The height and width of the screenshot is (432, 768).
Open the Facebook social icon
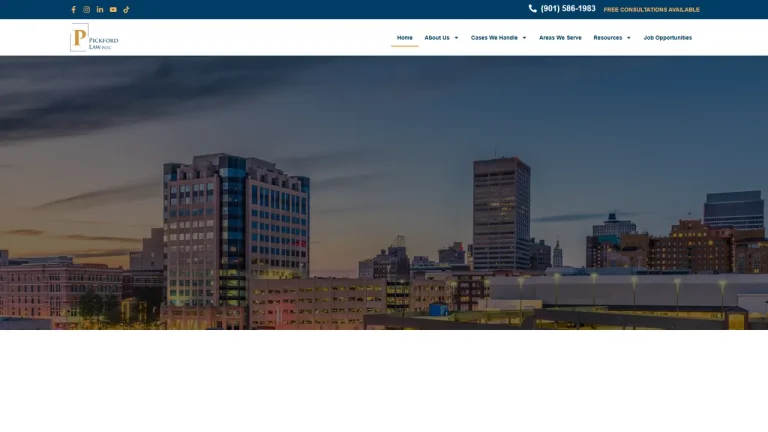[x=73, y=9]
